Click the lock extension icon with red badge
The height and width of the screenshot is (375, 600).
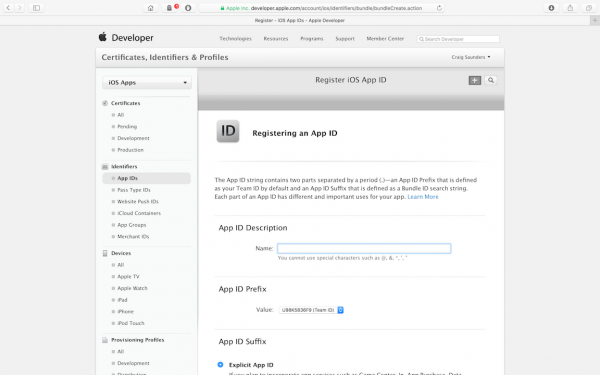pos(170,8)
